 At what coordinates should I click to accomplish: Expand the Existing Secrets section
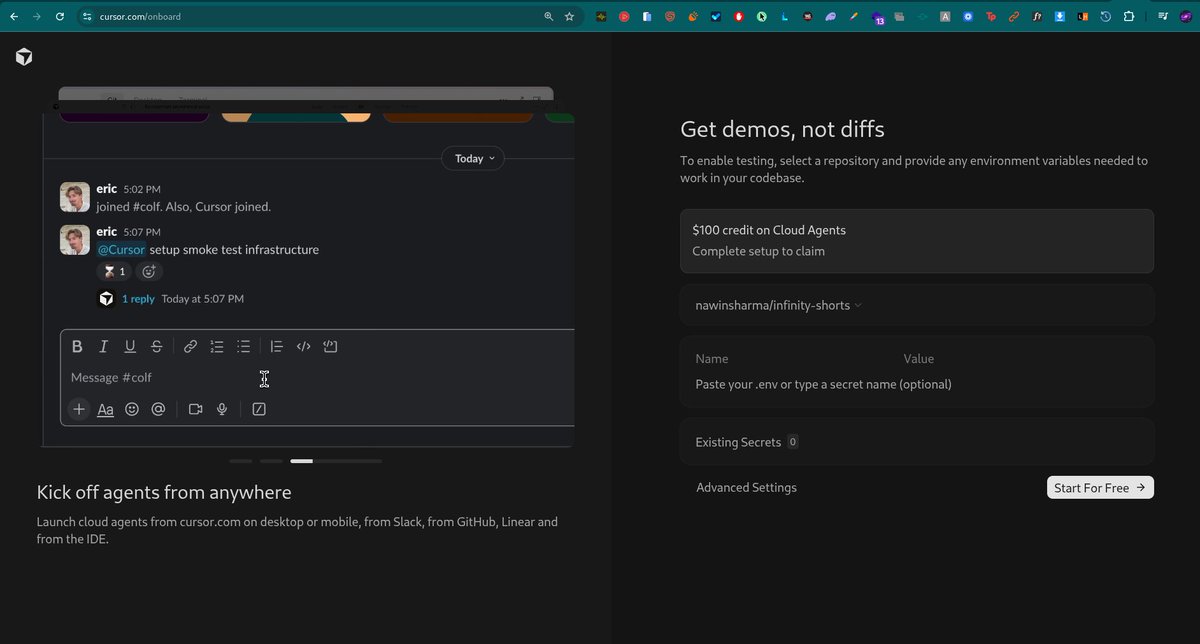point(917,442)
